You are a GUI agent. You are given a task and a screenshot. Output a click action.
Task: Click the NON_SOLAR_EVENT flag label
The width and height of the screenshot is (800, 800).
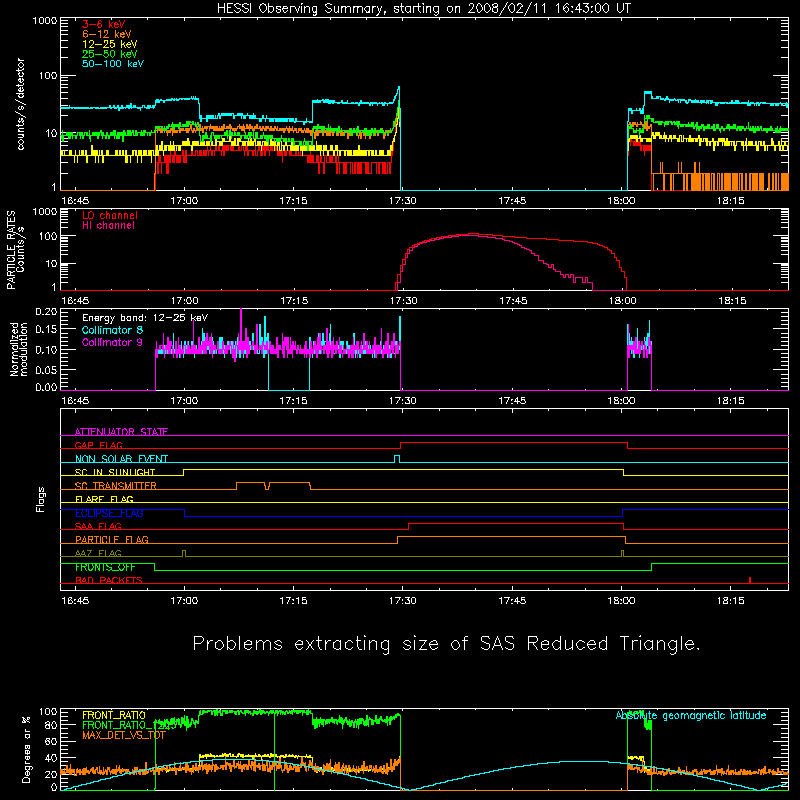click(x=121, y=459)
